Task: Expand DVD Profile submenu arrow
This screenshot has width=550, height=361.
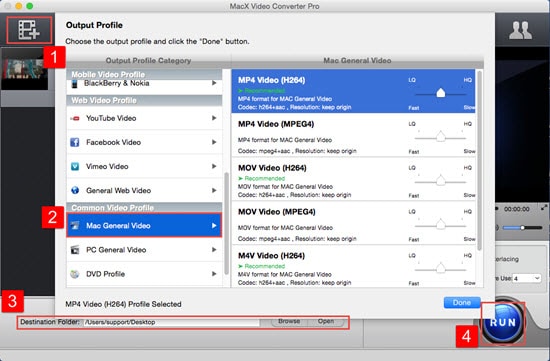Action: tap(214, 274)
